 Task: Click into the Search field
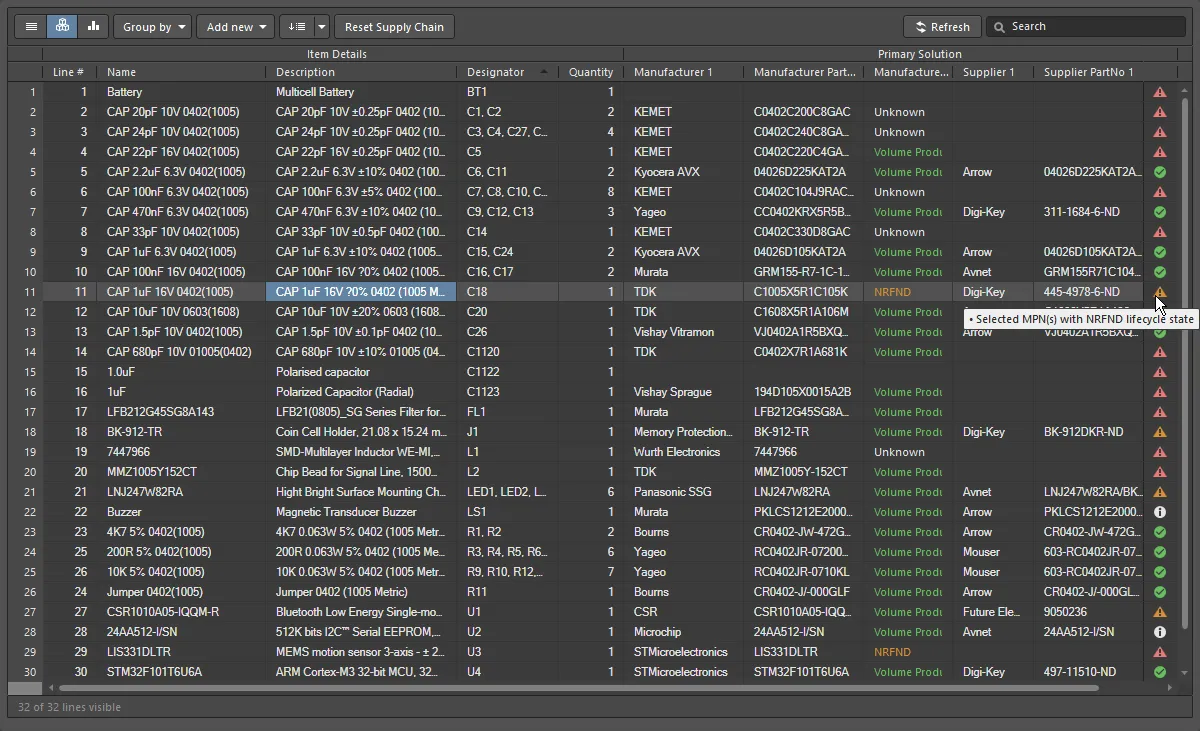point(1085,27)
